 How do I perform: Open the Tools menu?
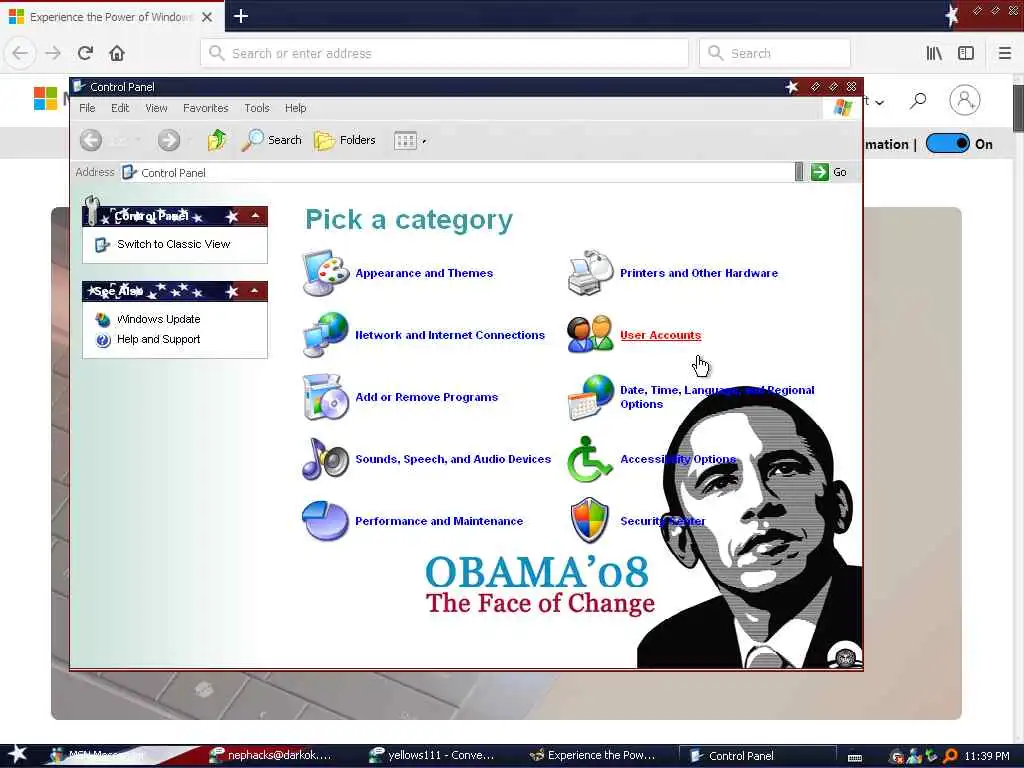click(257, 108)
